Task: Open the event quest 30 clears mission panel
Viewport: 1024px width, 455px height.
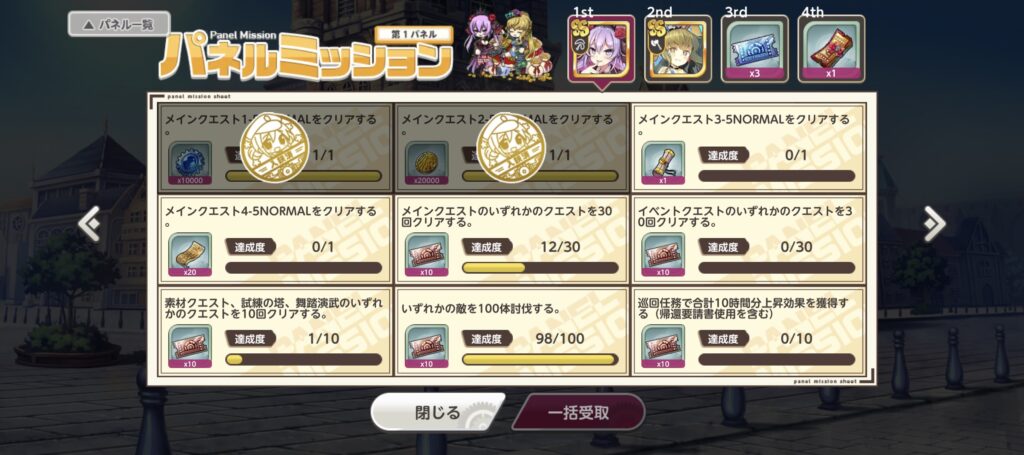Action: pyautogui.click(x=748, y=239)
